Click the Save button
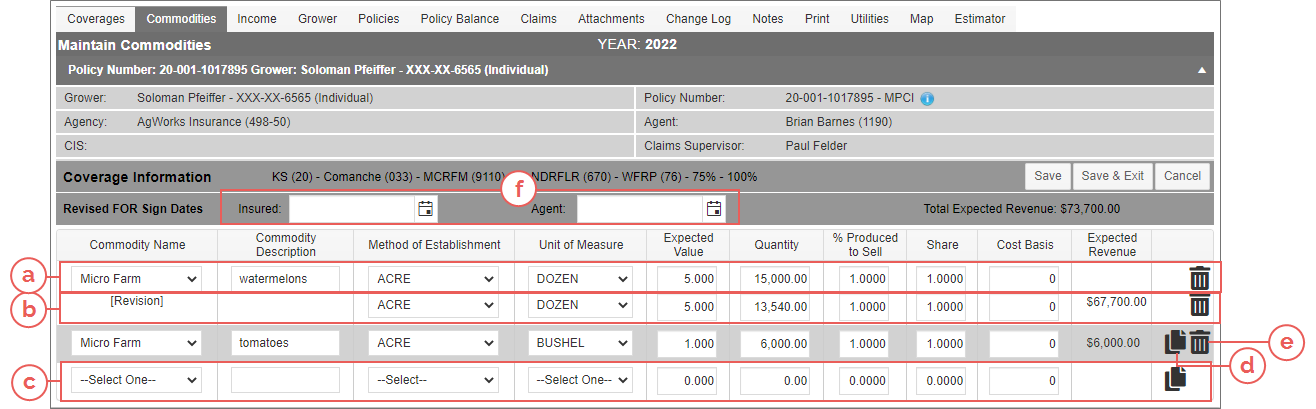 [1047, 176]
